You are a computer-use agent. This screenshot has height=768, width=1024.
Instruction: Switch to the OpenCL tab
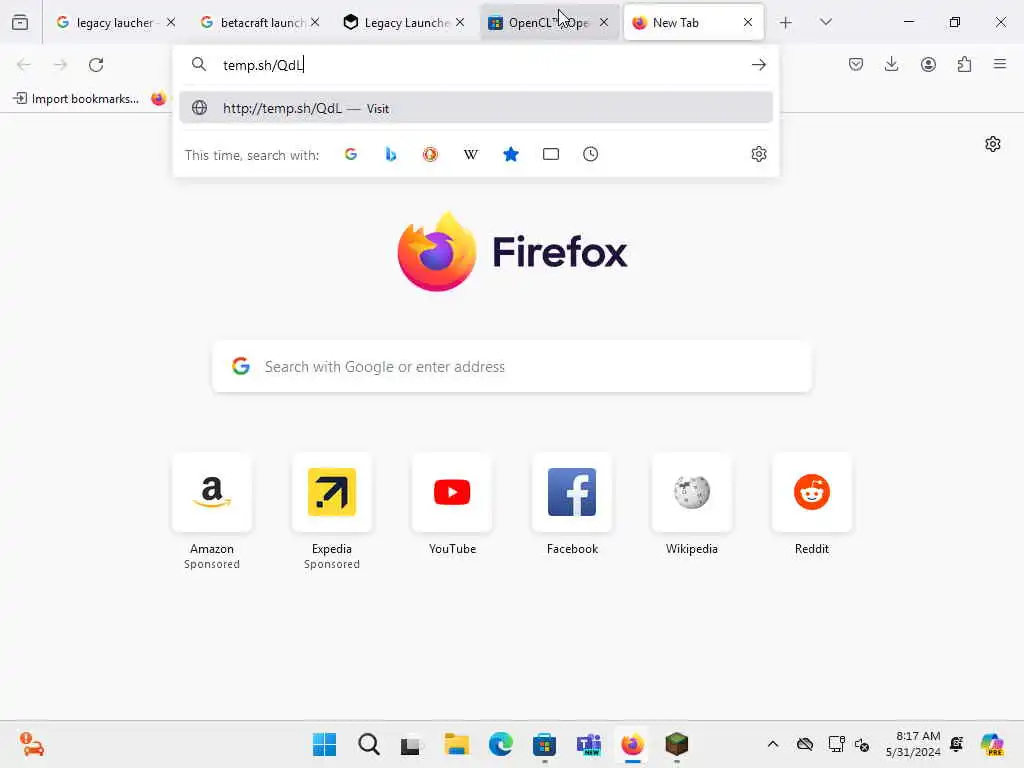[x=547, y=22]
